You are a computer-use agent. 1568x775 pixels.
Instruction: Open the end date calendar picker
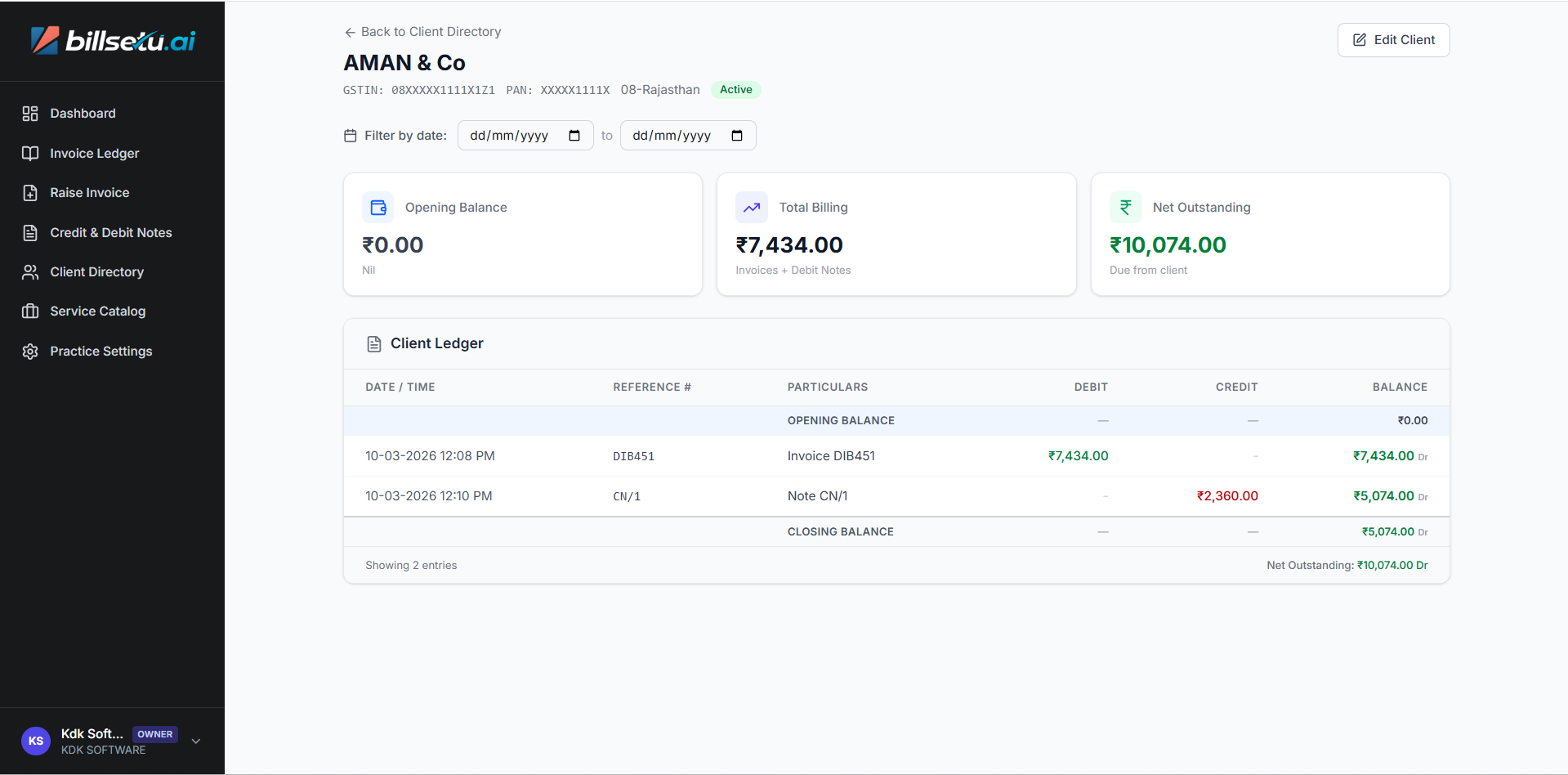737,136
